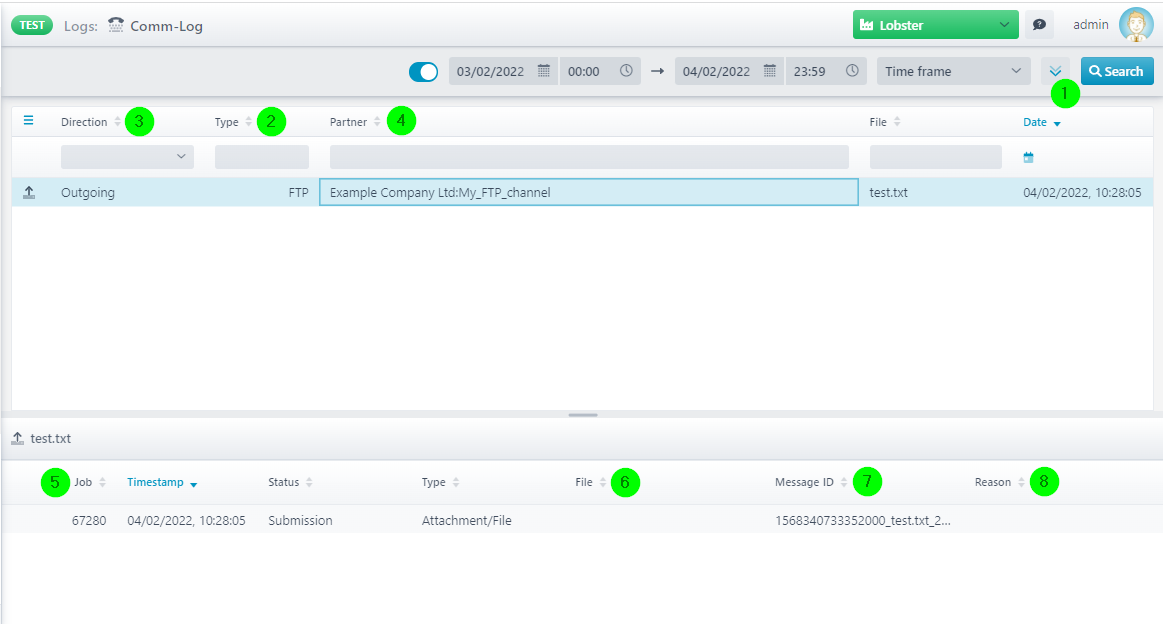Open clock picker for start time 00:00
The width and height of the screenshot is (1163, 624).
(x=626, y=70)
